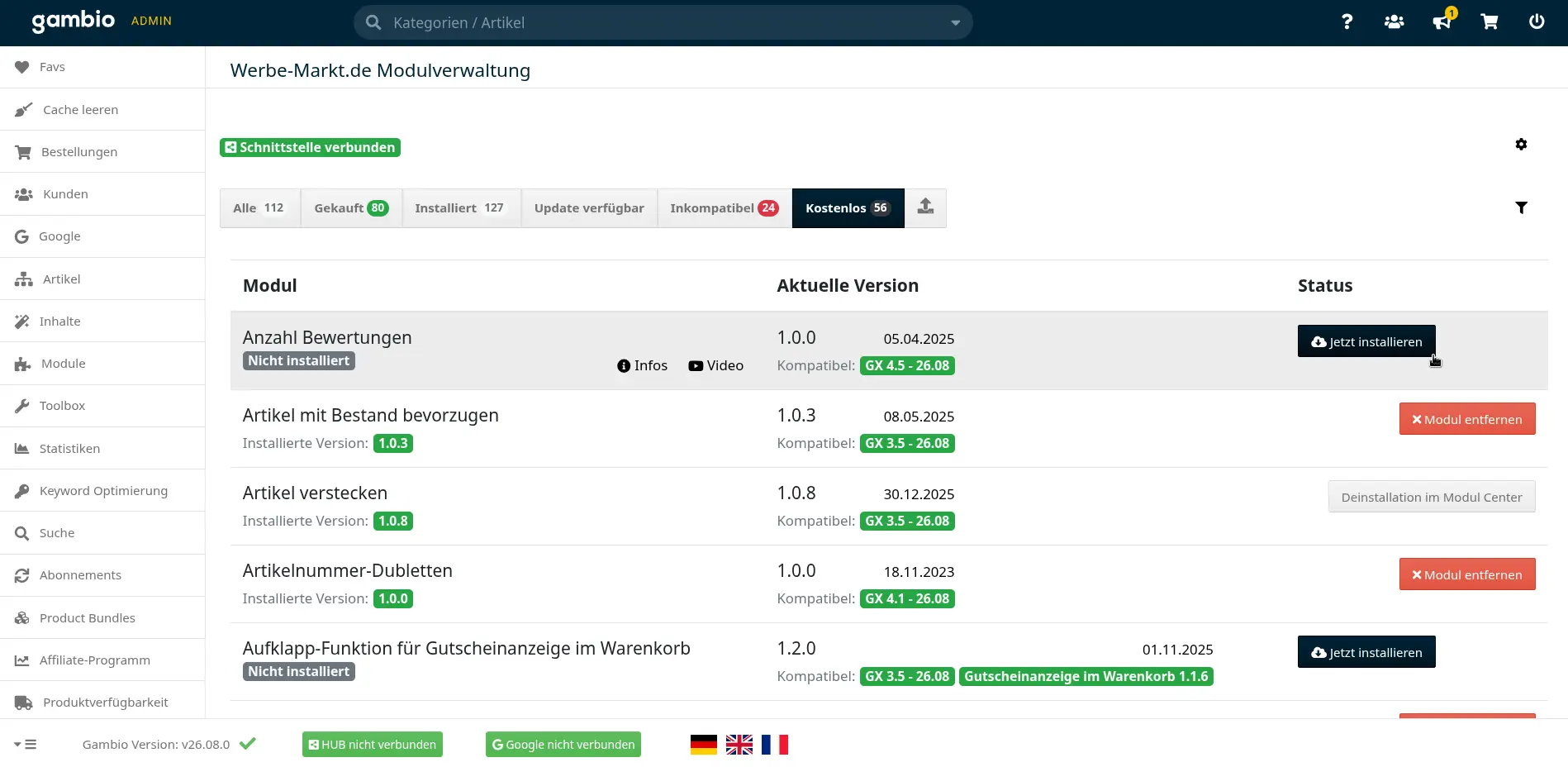Click the Abonnements refresh icon

(x=22, y=575)
